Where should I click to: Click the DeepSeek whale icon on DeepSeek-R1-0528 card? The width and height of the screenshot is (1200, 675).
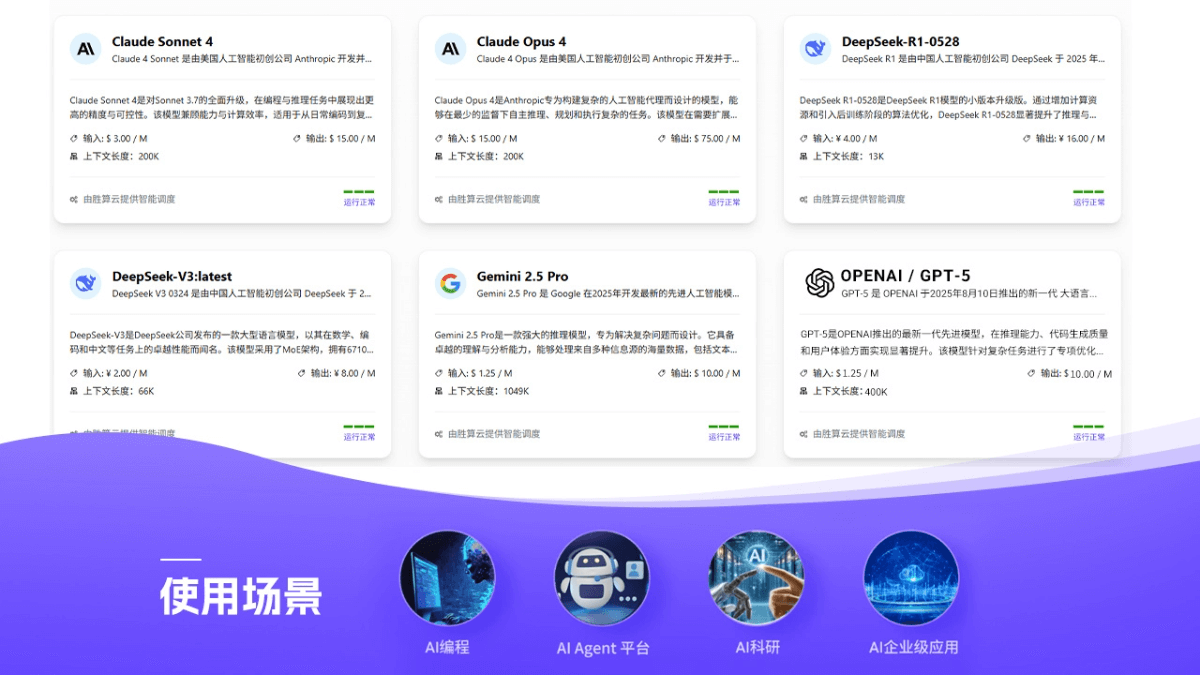[815, 48]
